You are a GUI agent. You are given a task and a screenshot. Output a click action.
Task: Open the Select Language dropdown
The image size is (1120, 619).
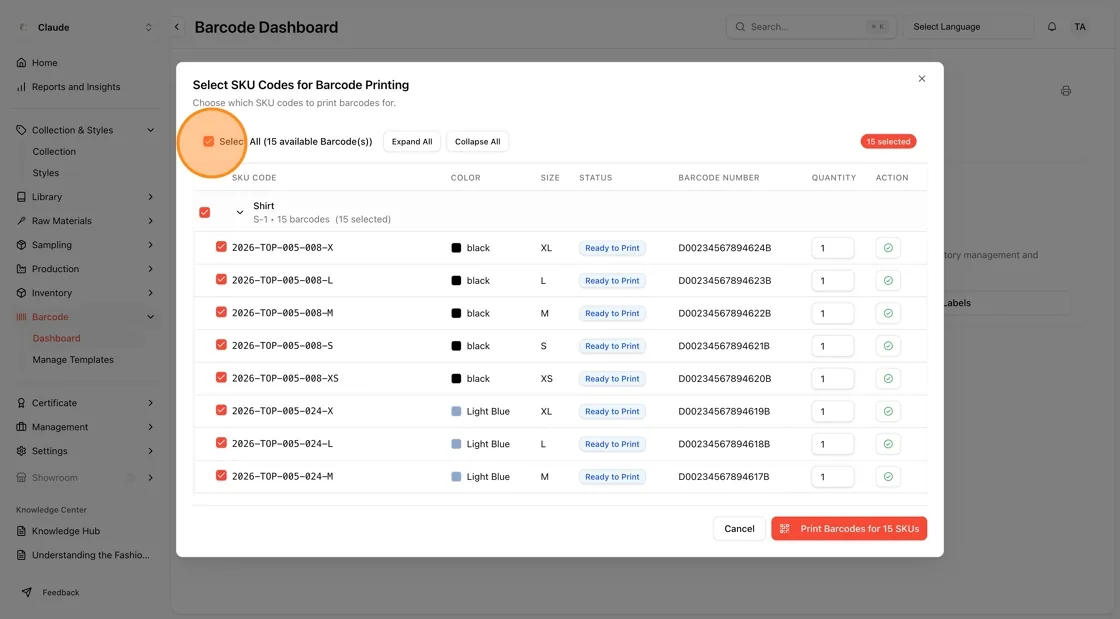pyautogui.click(x=968, y=27)
